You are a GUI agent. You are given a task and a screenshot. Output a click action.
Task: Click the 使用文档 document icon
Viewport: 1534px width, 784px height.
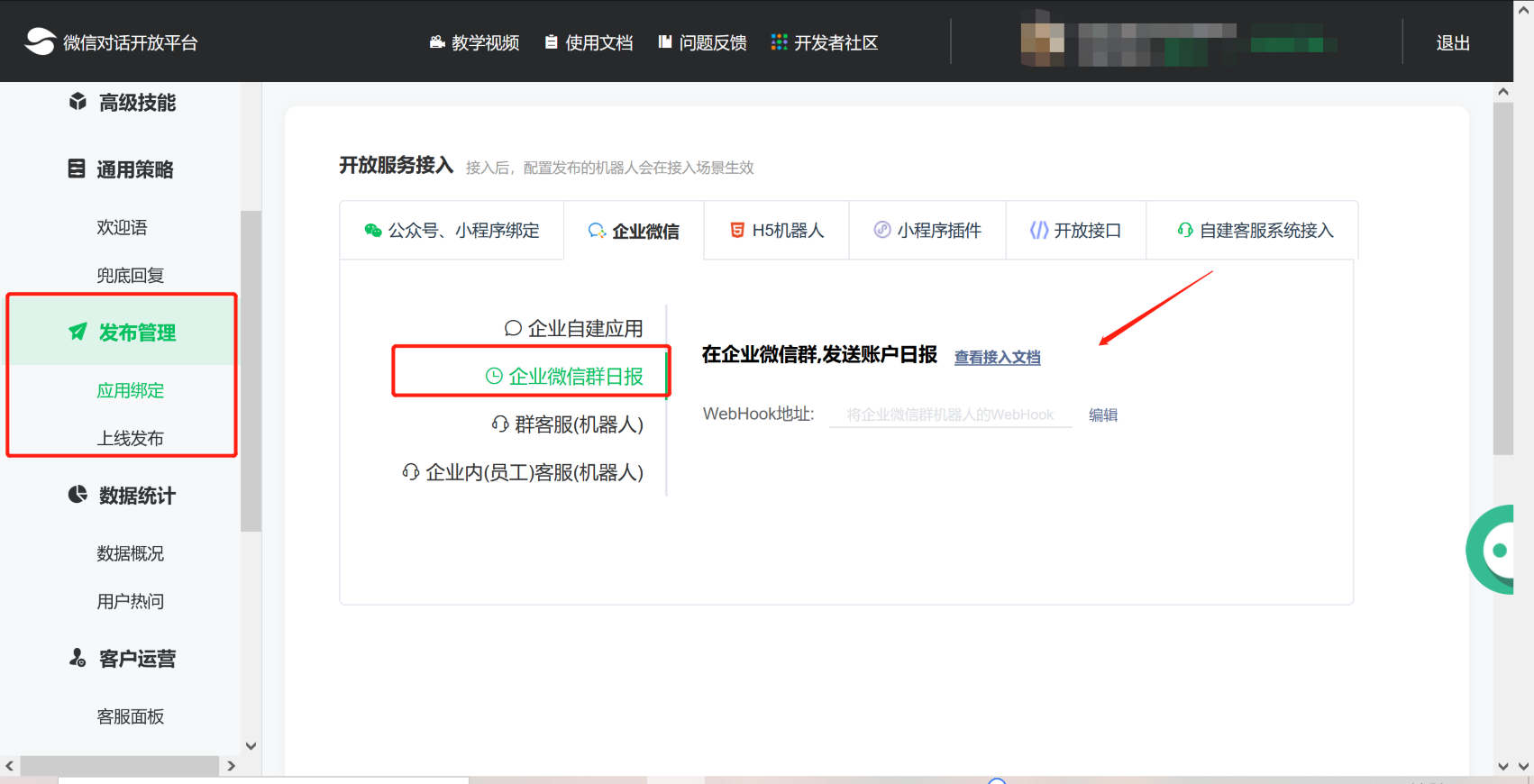point(552,42)
